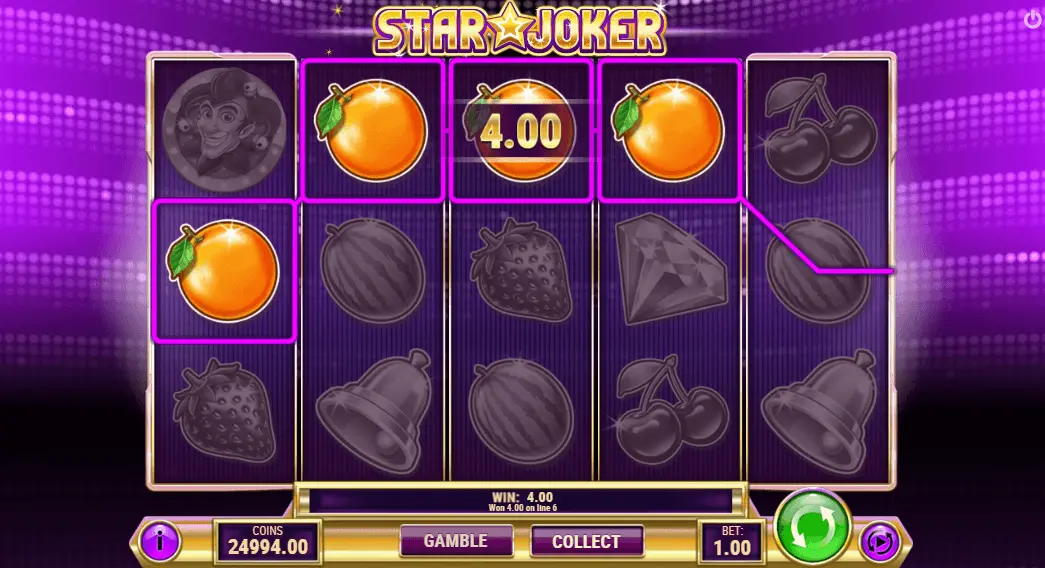Click the orange showing 4.00 win

click(521, 131)
